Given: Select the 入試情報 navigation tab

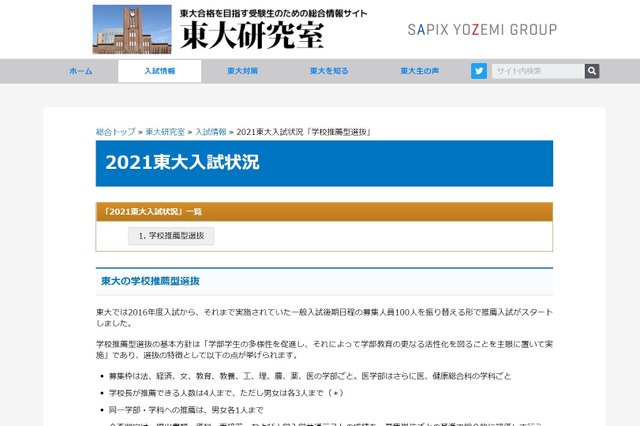Looking at the screenshot, I should pyautogui.click(x=160, y=71).
